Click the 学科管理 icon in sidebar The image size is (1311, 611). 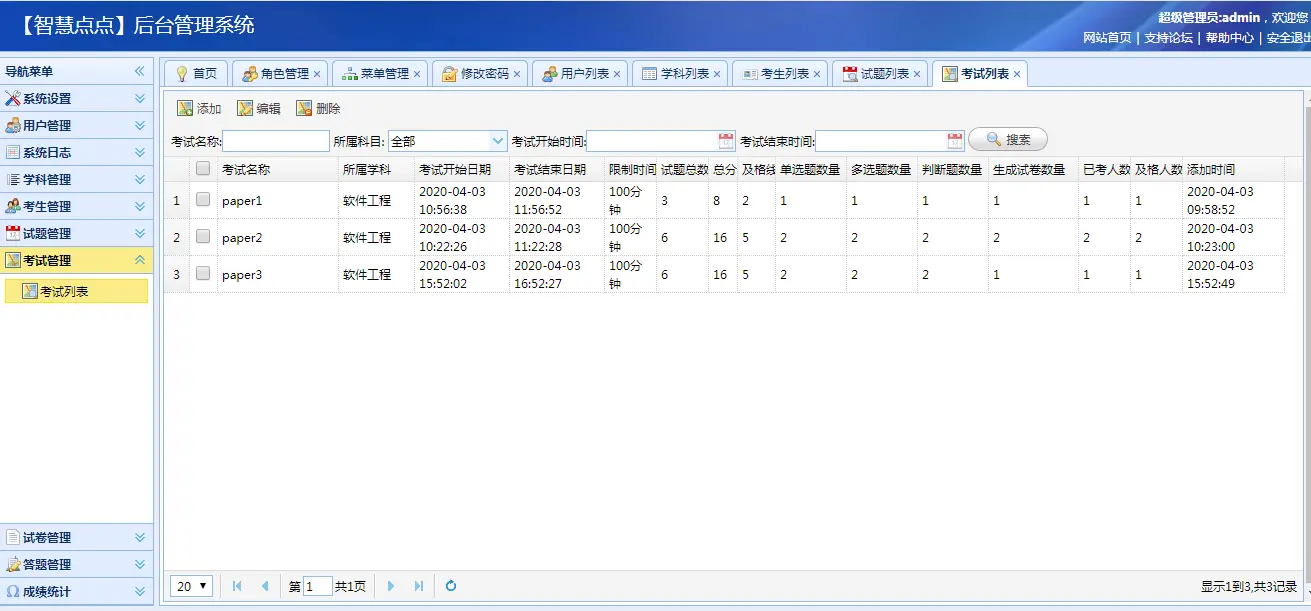coord(13,180)
